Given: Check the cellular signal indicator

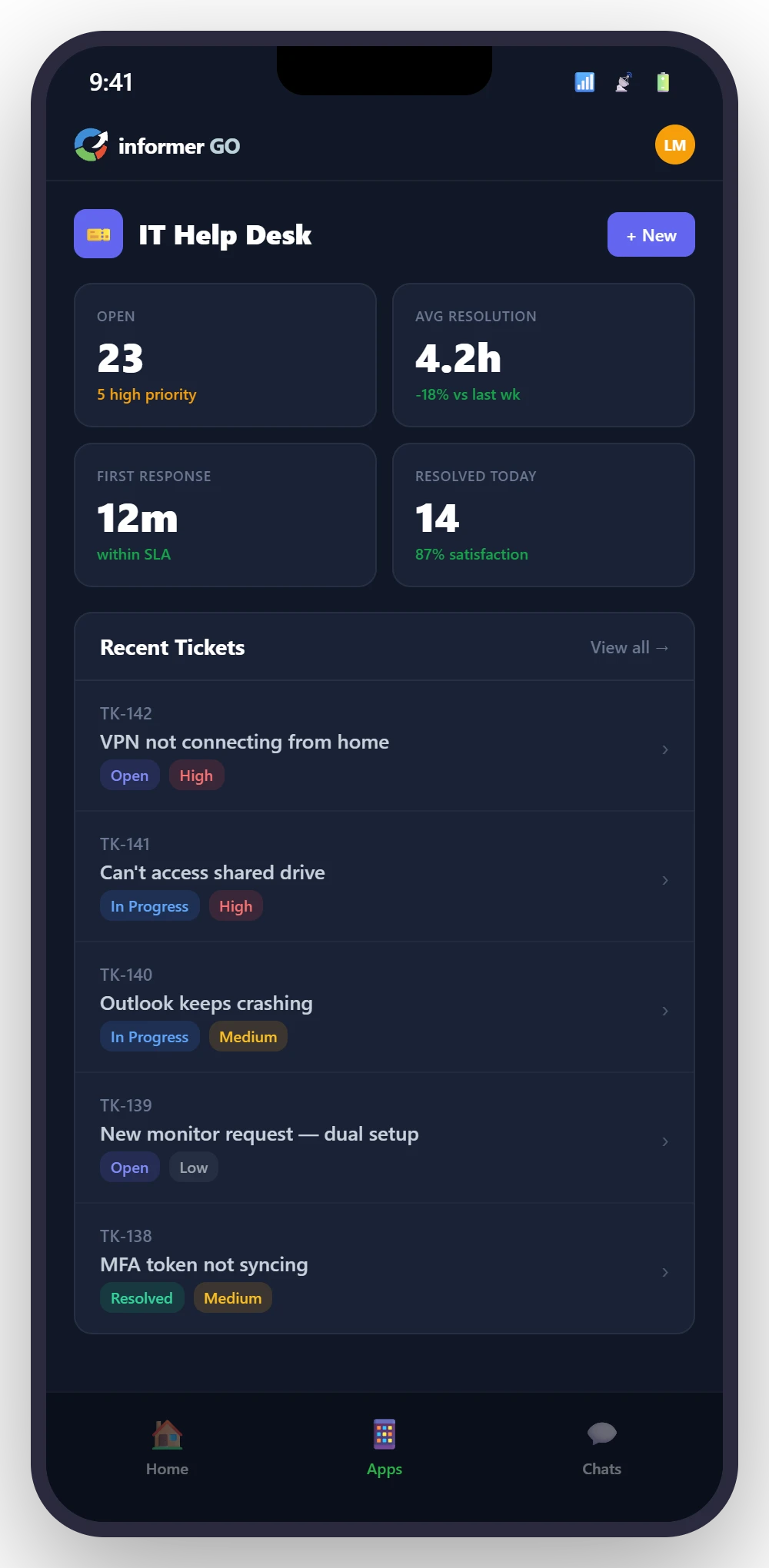Looking at the screenshot, I should (x=584, y=81).
